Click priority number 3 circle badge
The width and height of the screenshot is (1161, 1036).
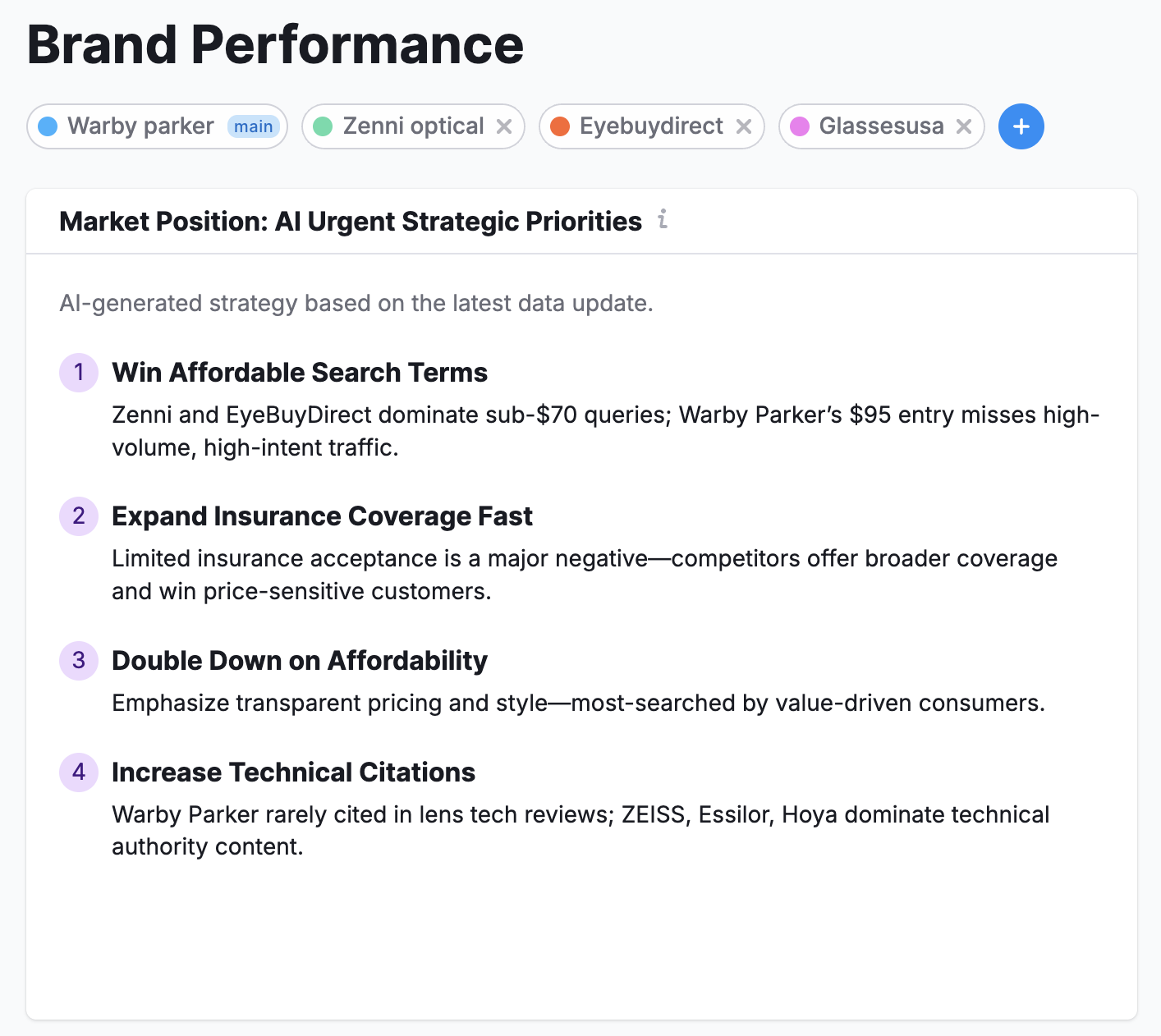79,660
